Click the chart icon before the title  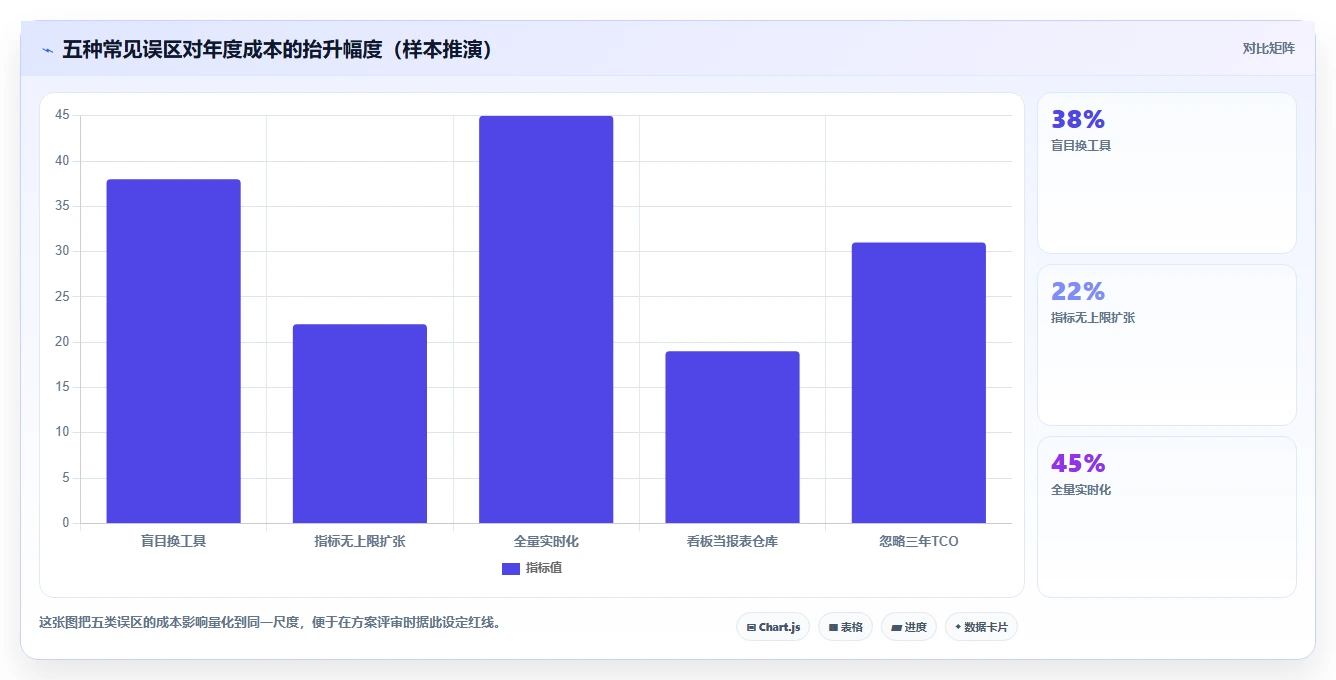tap(47, 50)
